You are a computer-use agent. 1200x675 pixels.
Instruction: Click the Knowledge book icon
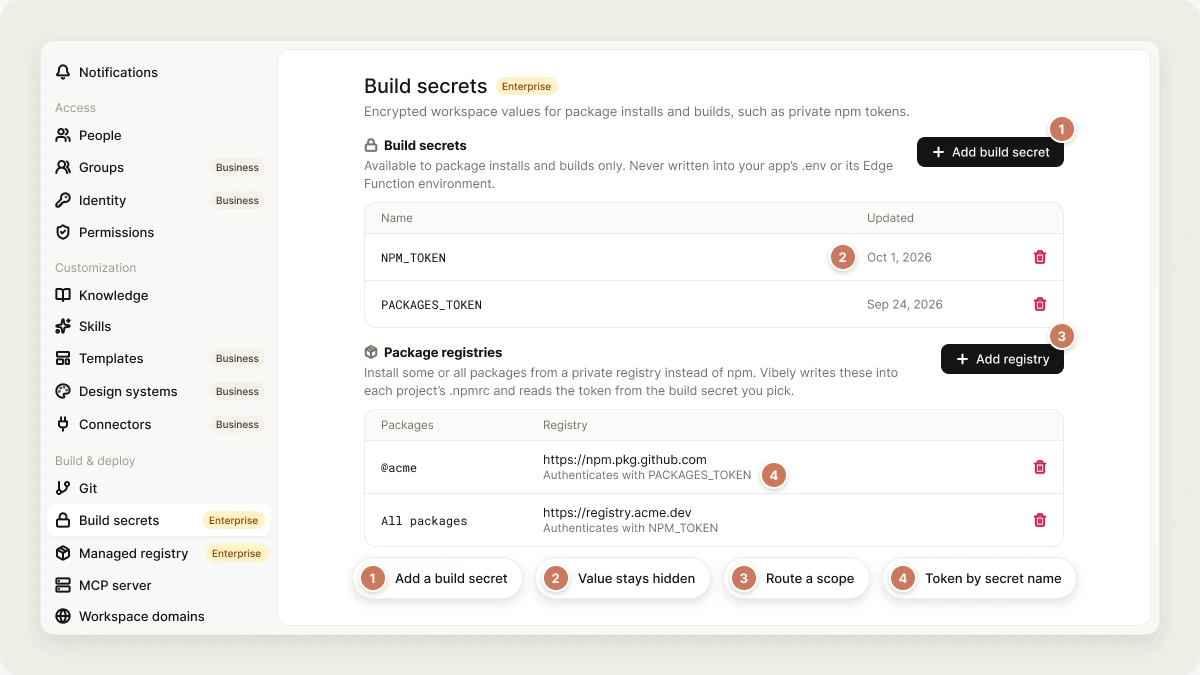tap(63, 295)
